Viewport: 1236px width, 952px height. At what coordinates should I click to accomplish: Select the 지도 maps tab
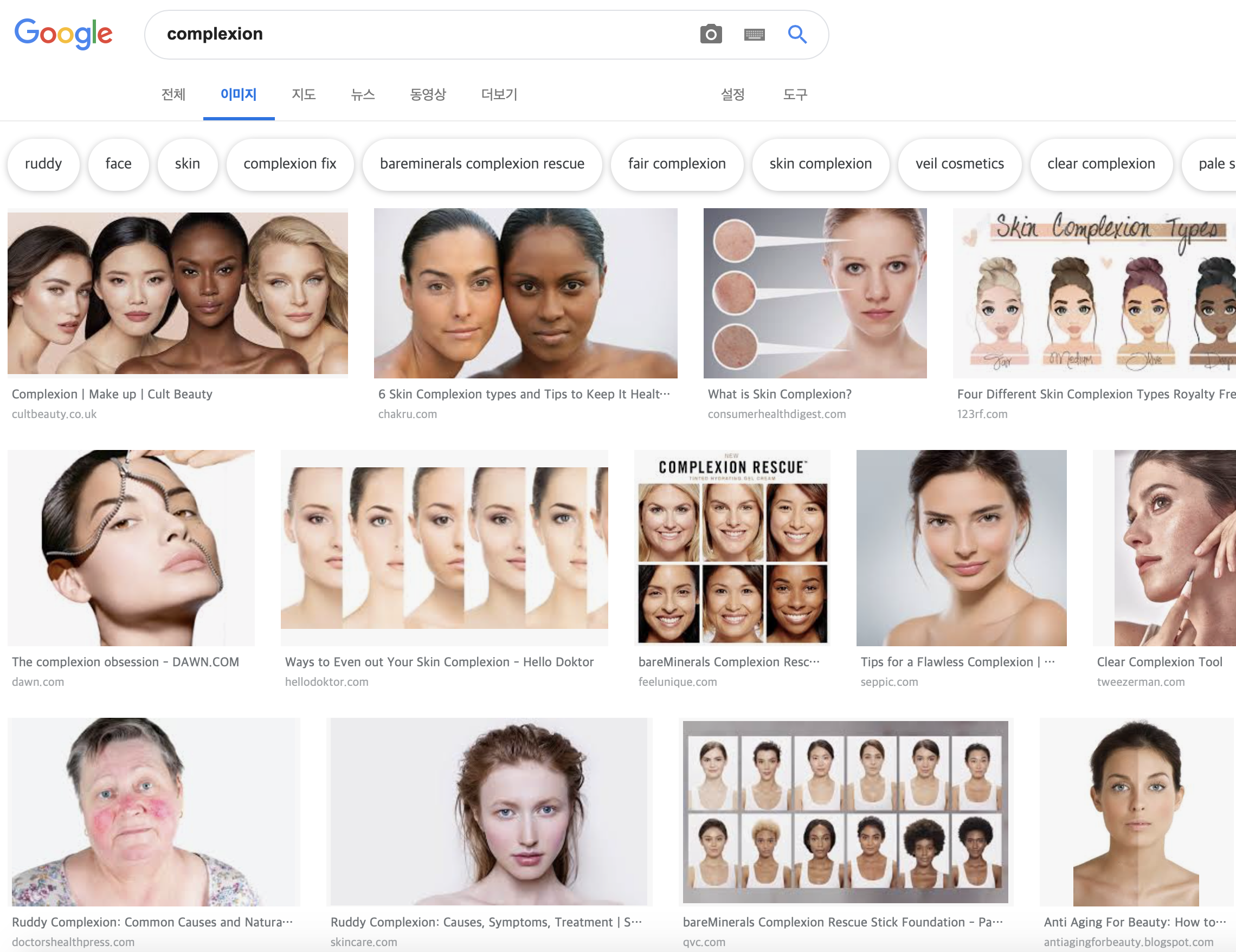point(304,94)
